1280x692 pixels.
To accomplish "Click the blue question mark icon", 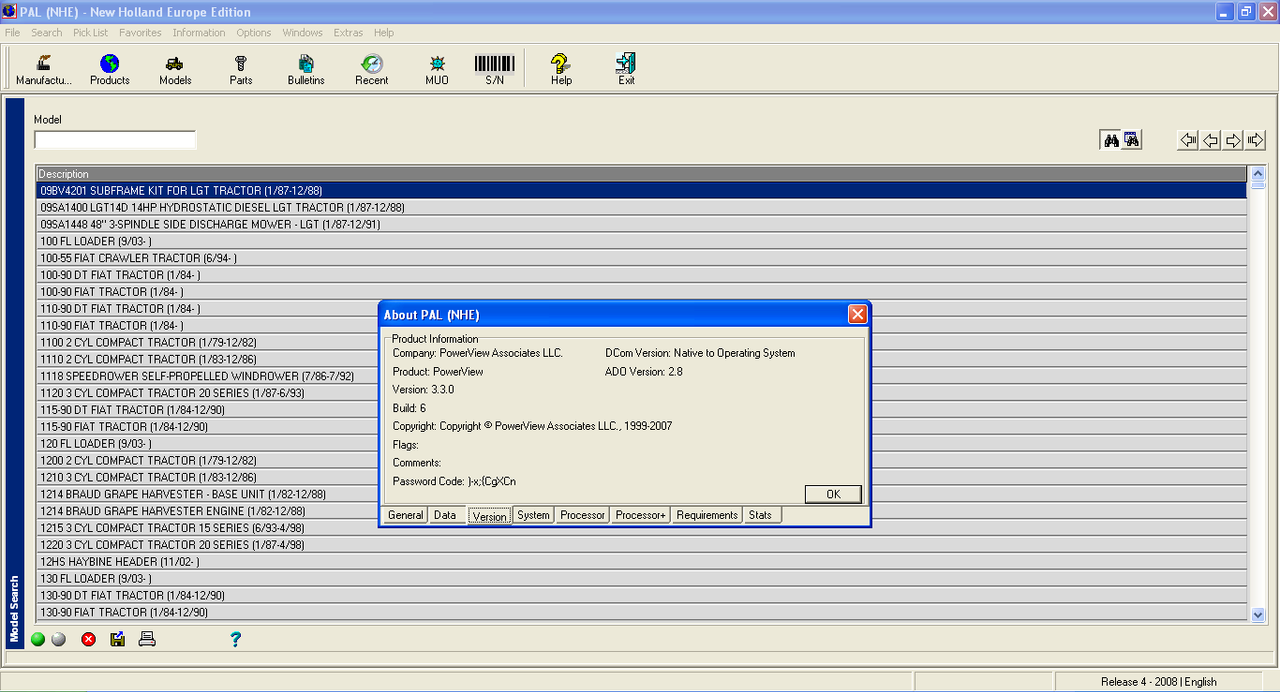I will coord(235,639).
